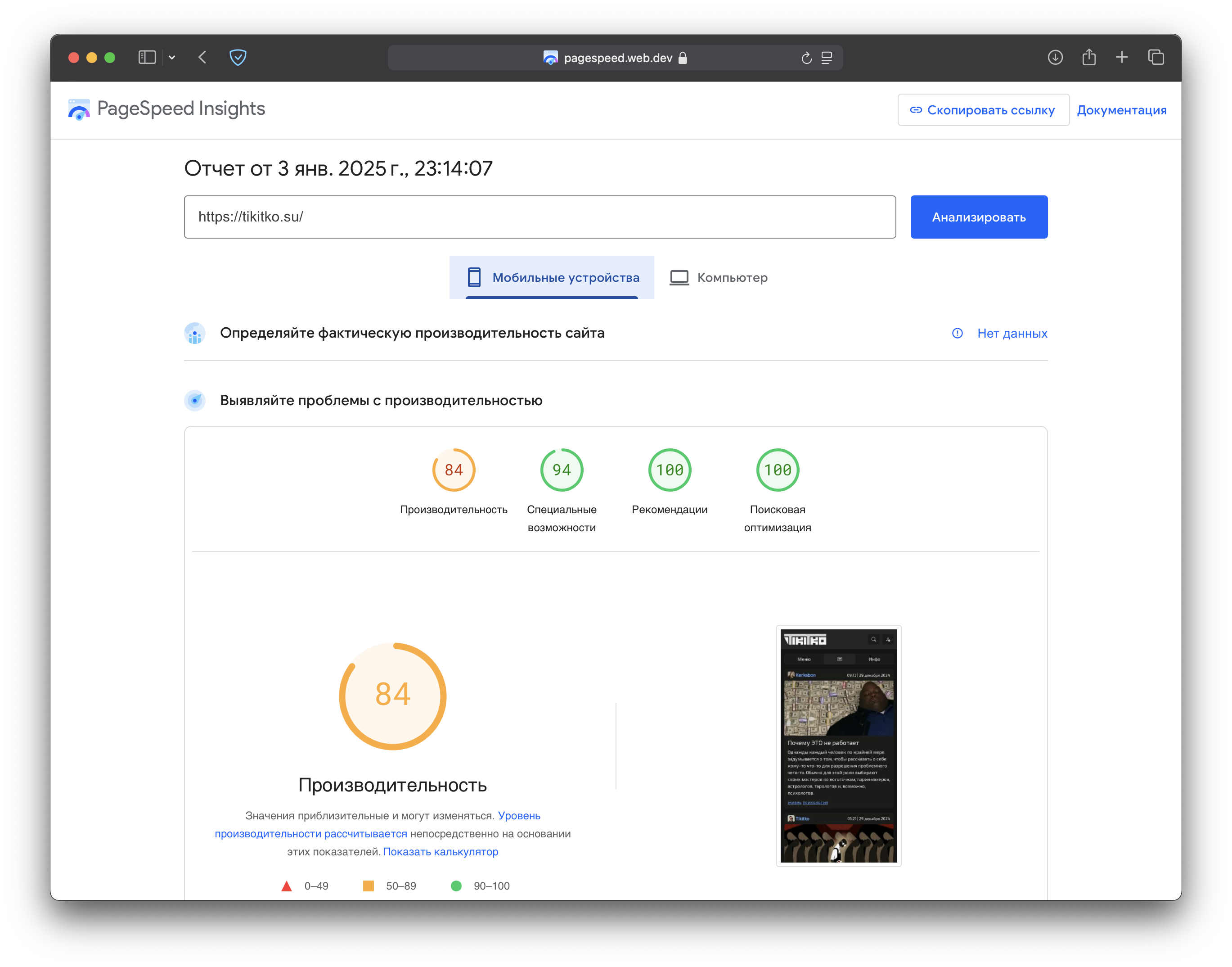1232x967 pixels.
Task: Open a new tab with plus icon
Action: tap(1122, 57)
